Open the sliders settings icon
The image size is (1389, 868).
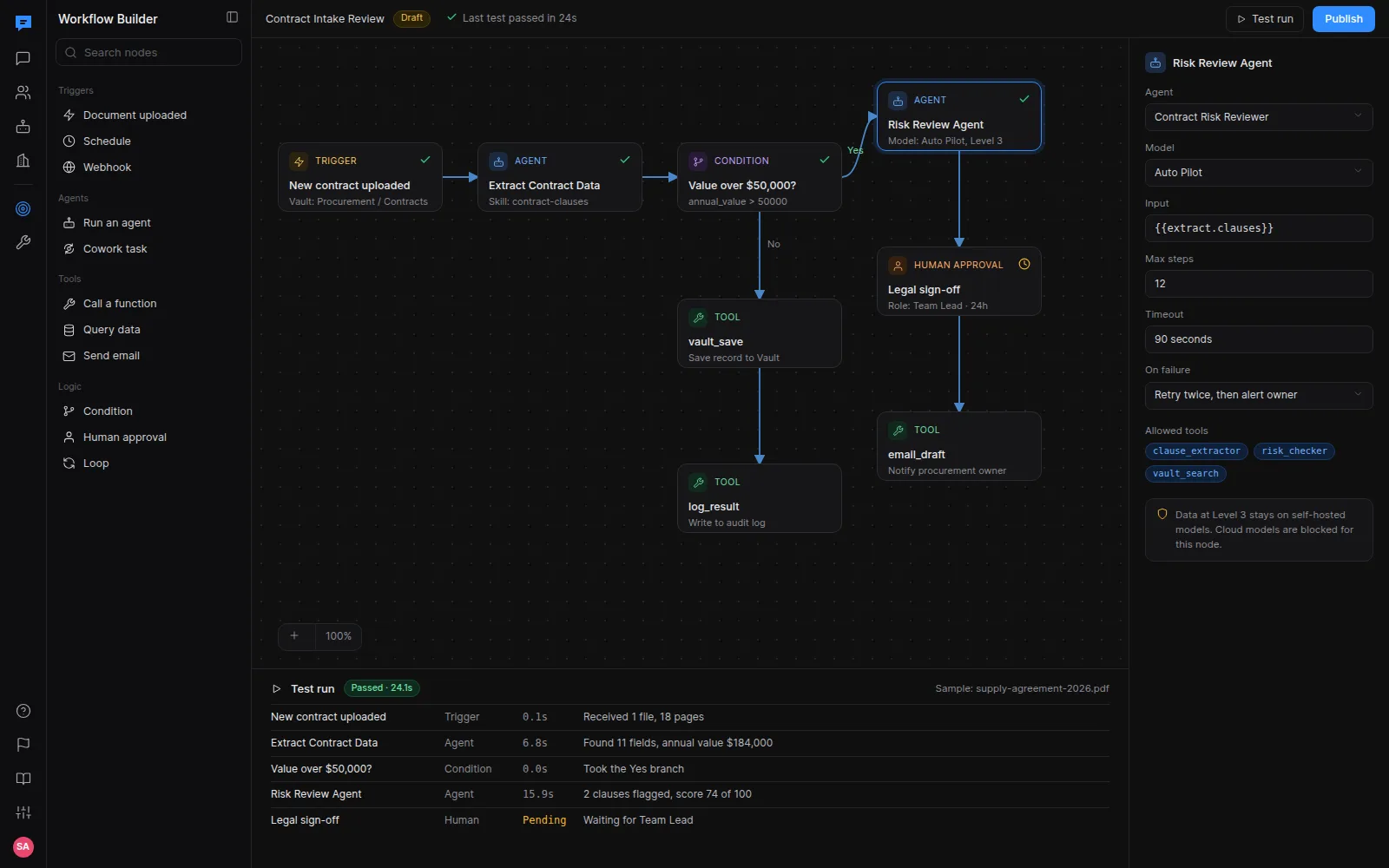point(23,812)
